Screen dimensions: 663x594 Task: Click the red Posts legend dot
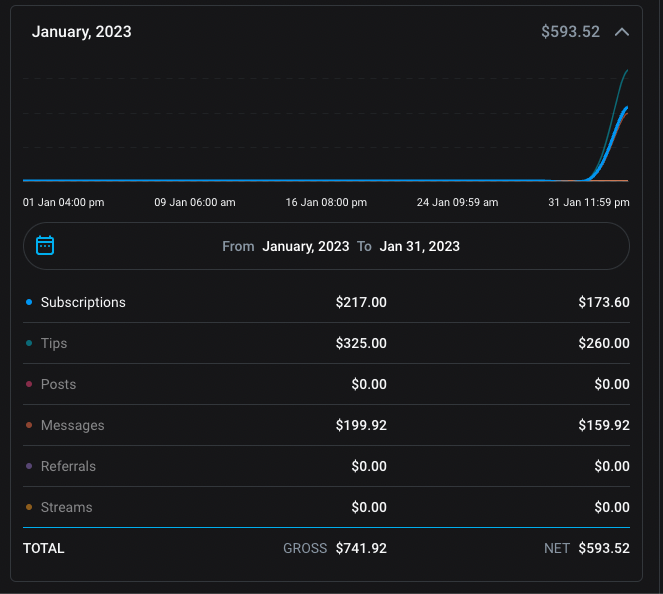coord(29,384)
